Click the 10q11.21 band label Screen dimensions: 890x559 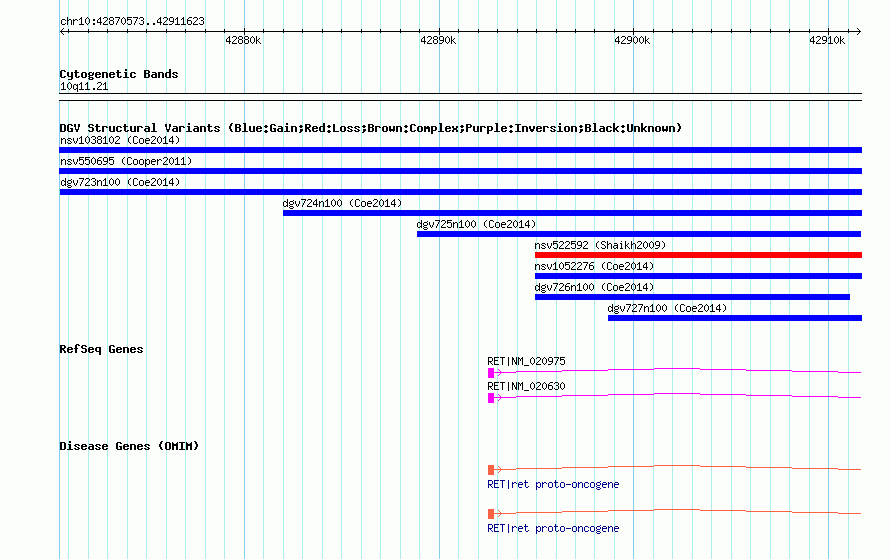84,86
